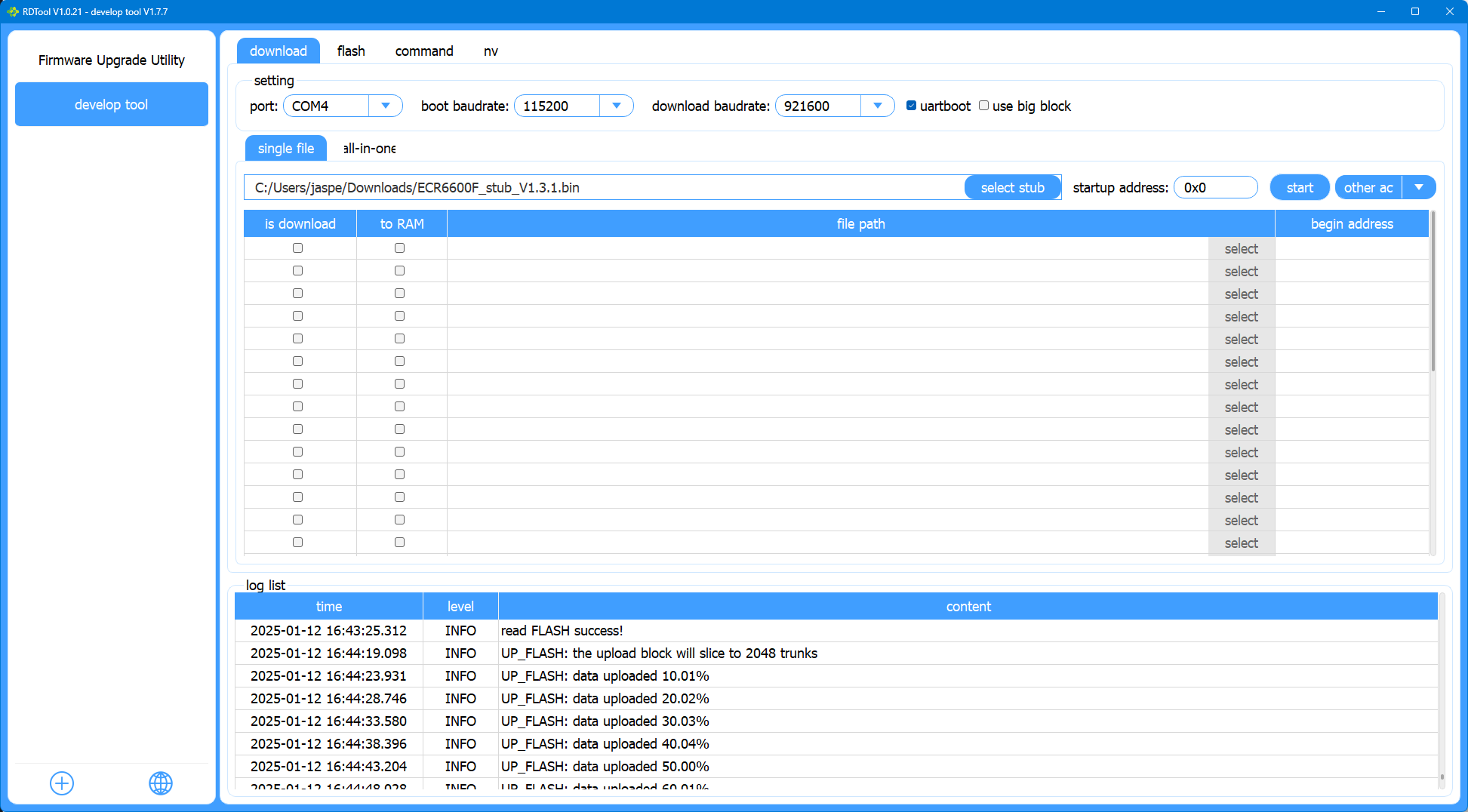Select the 'data uploaded 20.02%' log entry
The image size is (1468, 812).
[x=836, y=698]
